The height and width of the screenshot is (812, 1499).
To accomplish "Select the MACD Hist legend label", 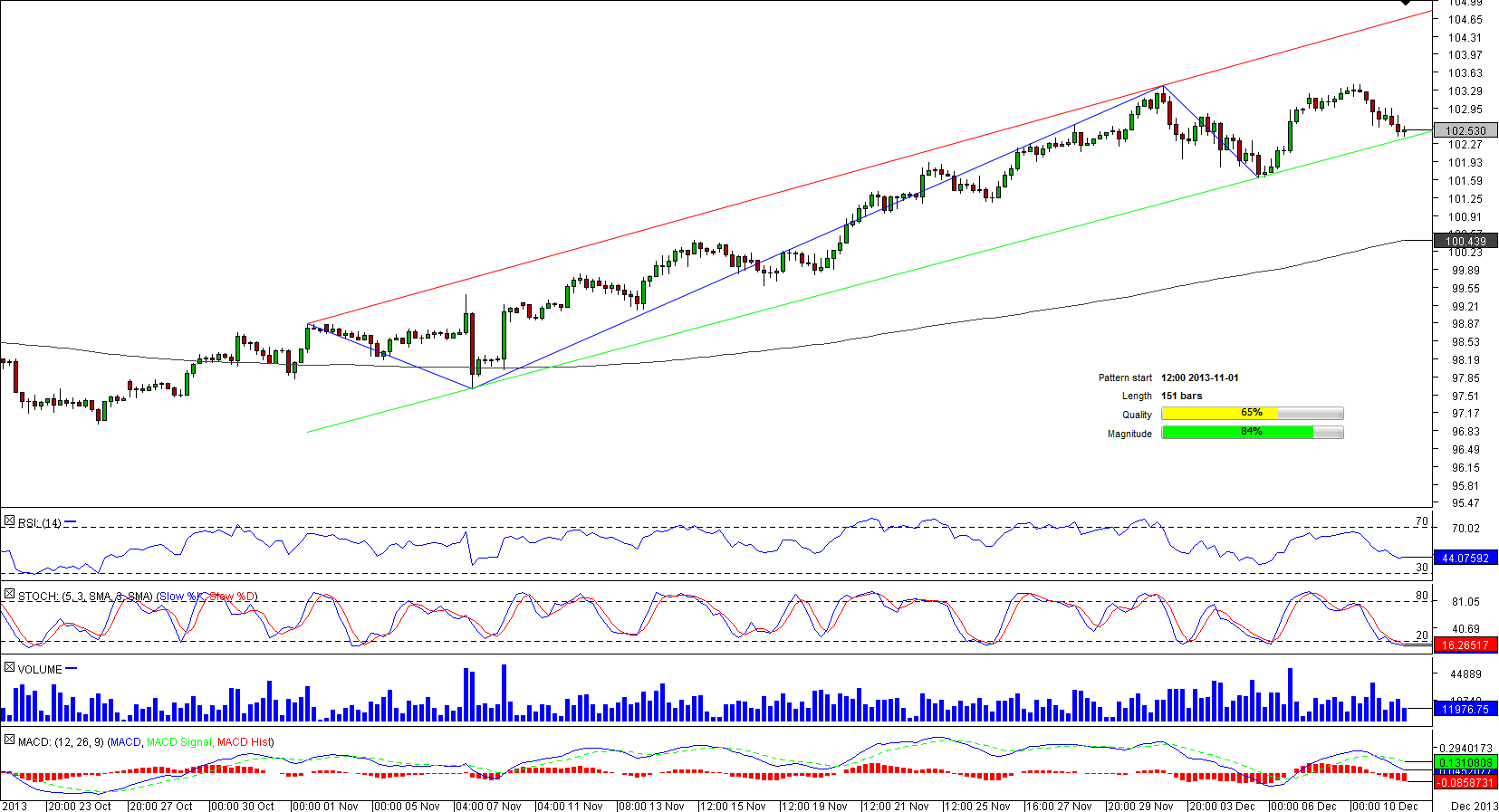I will click(x=244, y=742).
